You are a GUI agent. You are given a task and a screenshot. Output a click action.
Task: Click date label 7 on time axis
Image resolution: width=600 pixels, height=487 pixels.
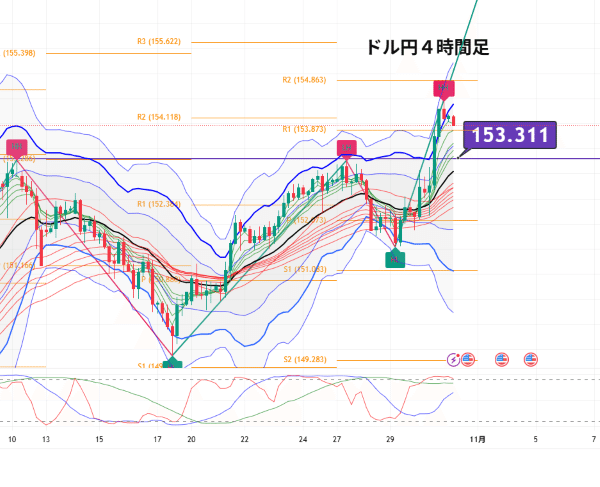point(593,439)
